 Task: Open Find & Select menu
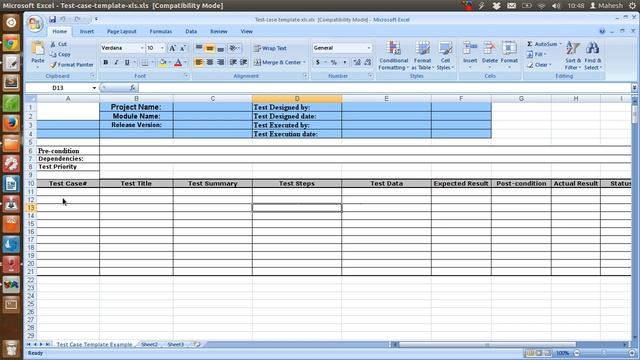click(593, 56)
